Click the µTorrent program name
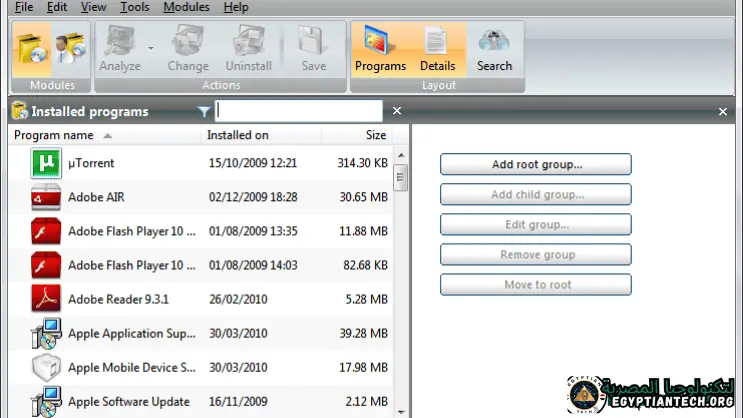The height and width of the screenshot is (418, 743). pos(91,163)
